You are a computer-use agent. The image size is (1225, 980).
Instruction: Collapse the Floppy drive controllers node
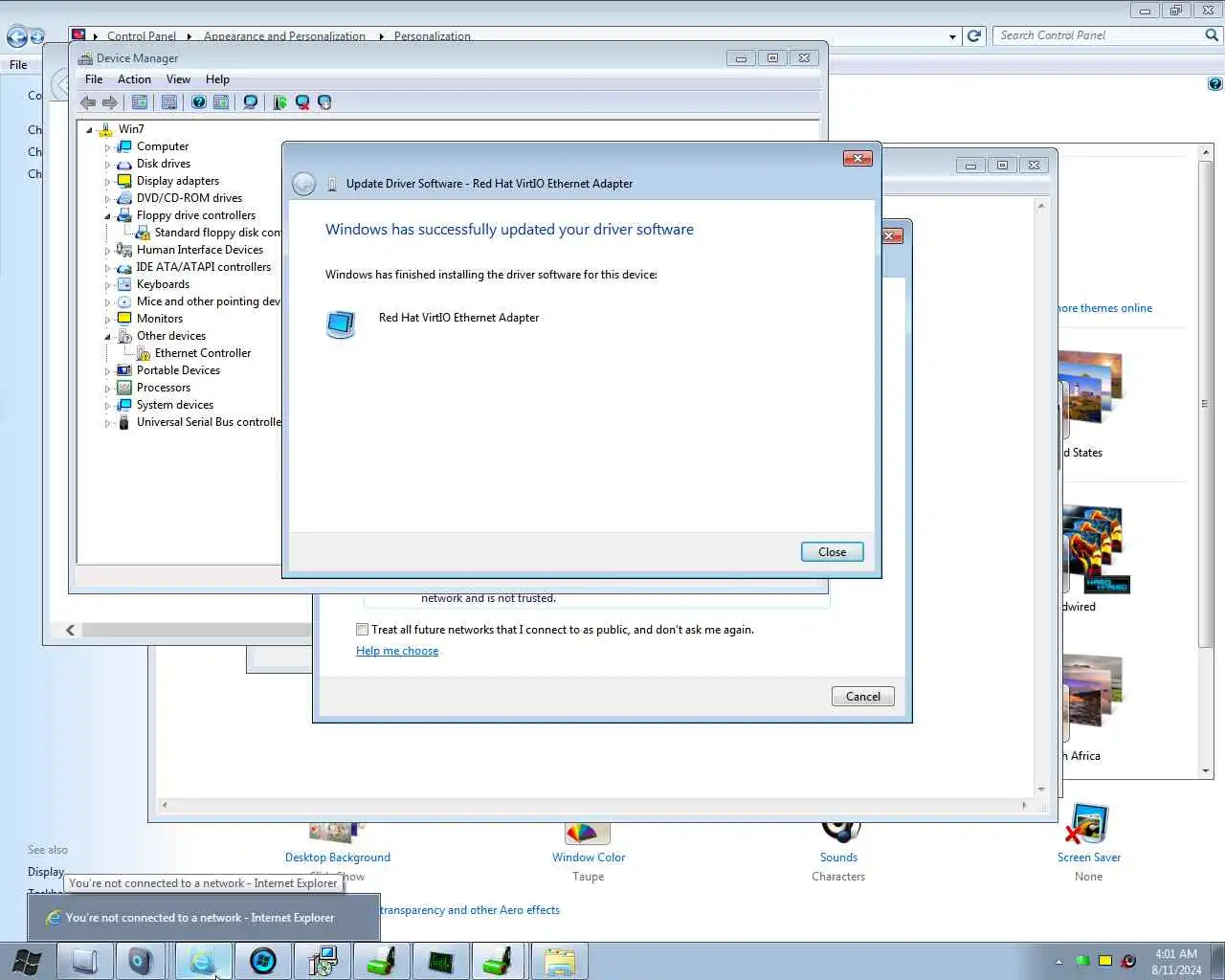click(107, 216)
